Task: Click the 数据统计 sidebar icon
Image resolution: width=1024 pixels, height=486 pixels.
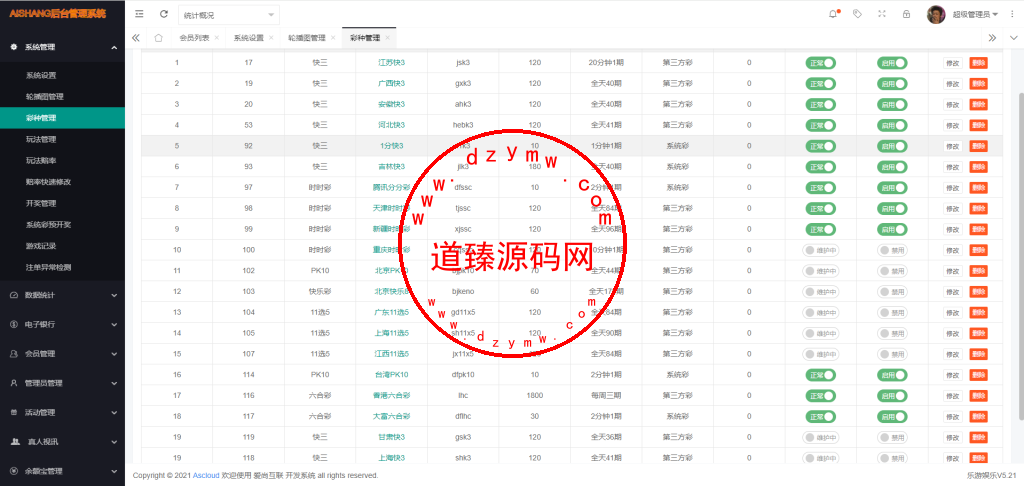Action: (14, 295)
